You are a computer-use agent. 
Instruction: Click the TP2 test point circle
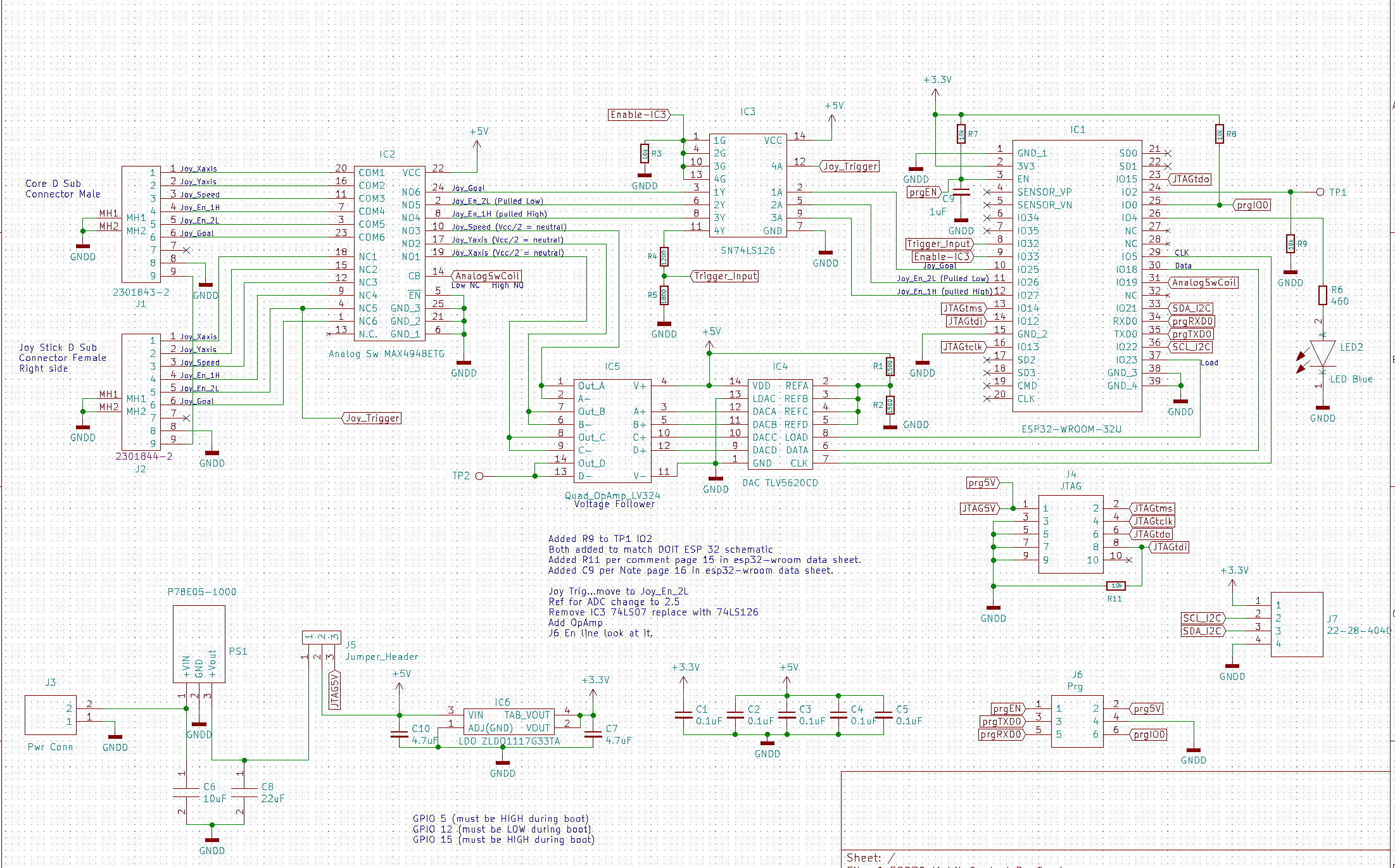(479, 476)
